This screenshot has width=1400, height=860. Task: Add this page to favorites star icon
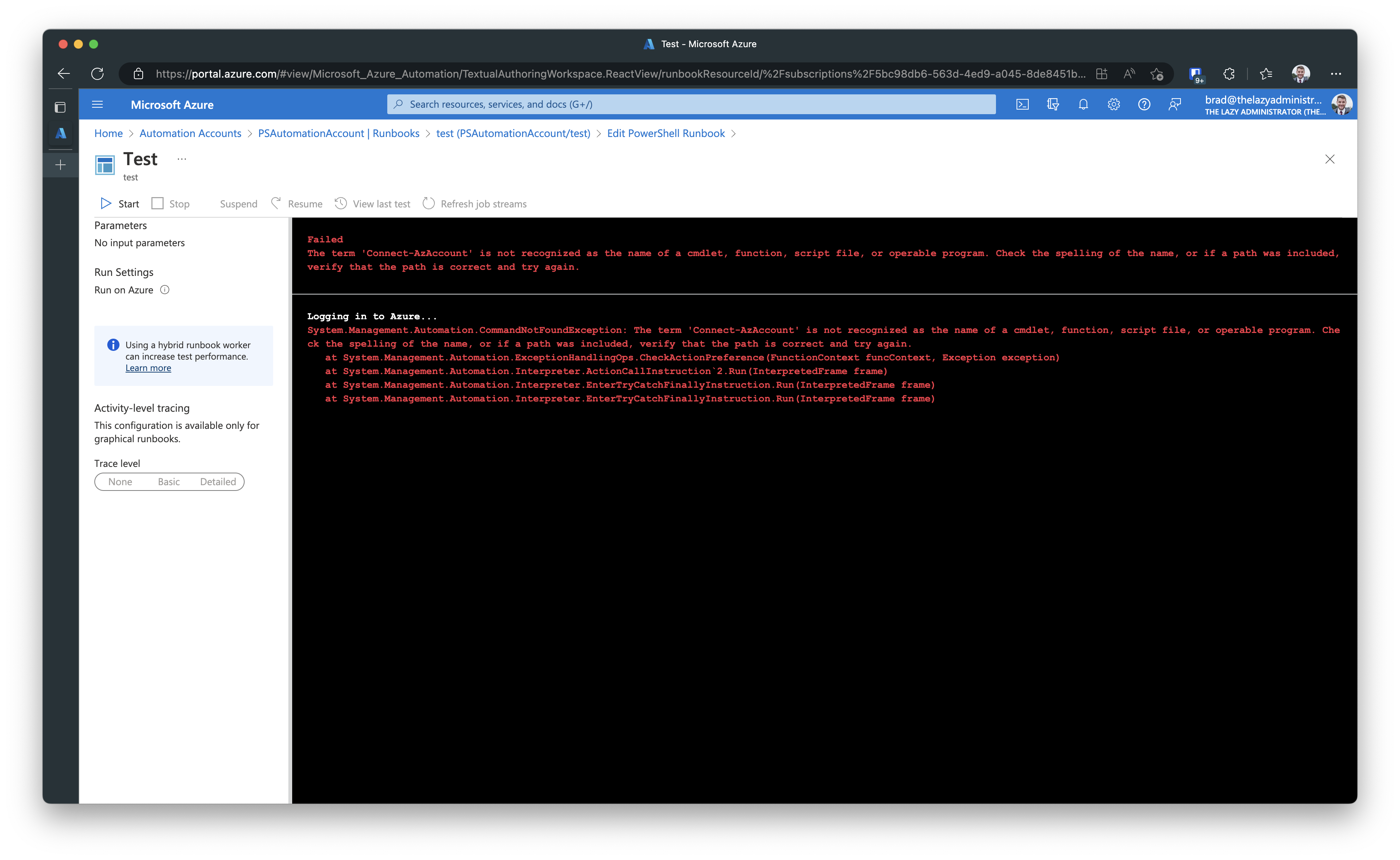[x=1157, y=74]
